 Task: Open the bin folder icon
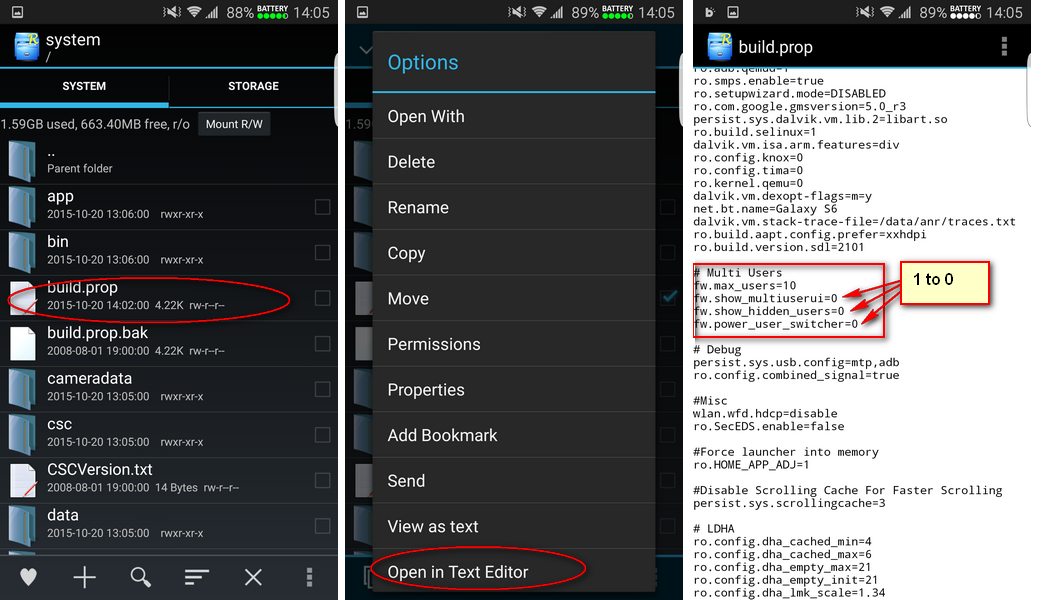(23, 252)
